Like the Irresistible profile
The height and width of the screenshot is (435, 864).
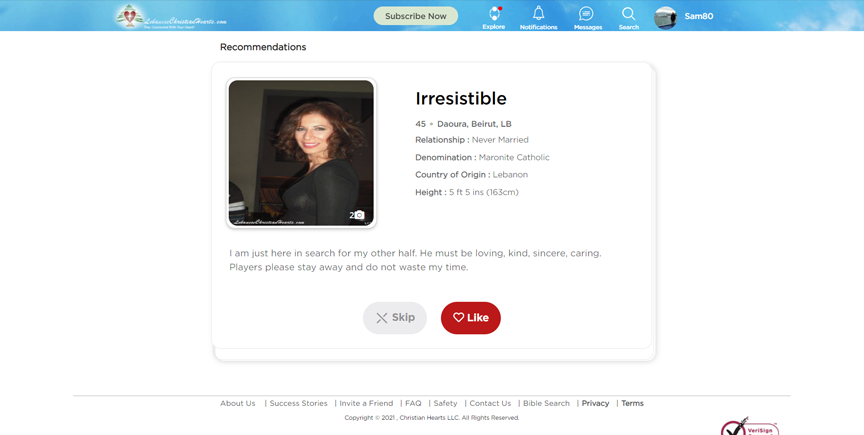click(471, 318)
